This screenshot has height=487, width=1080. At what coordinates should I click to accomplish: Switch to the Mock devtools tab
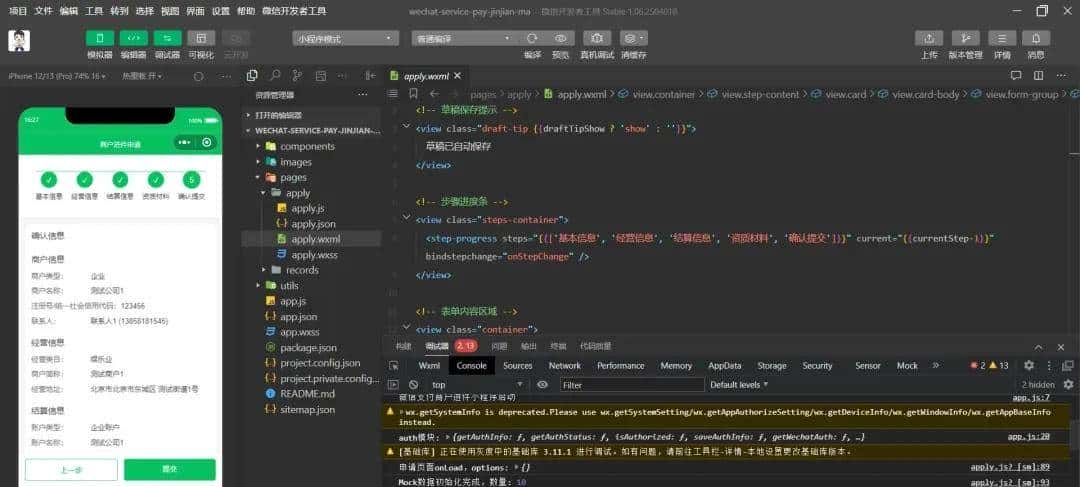click(907, 366)
